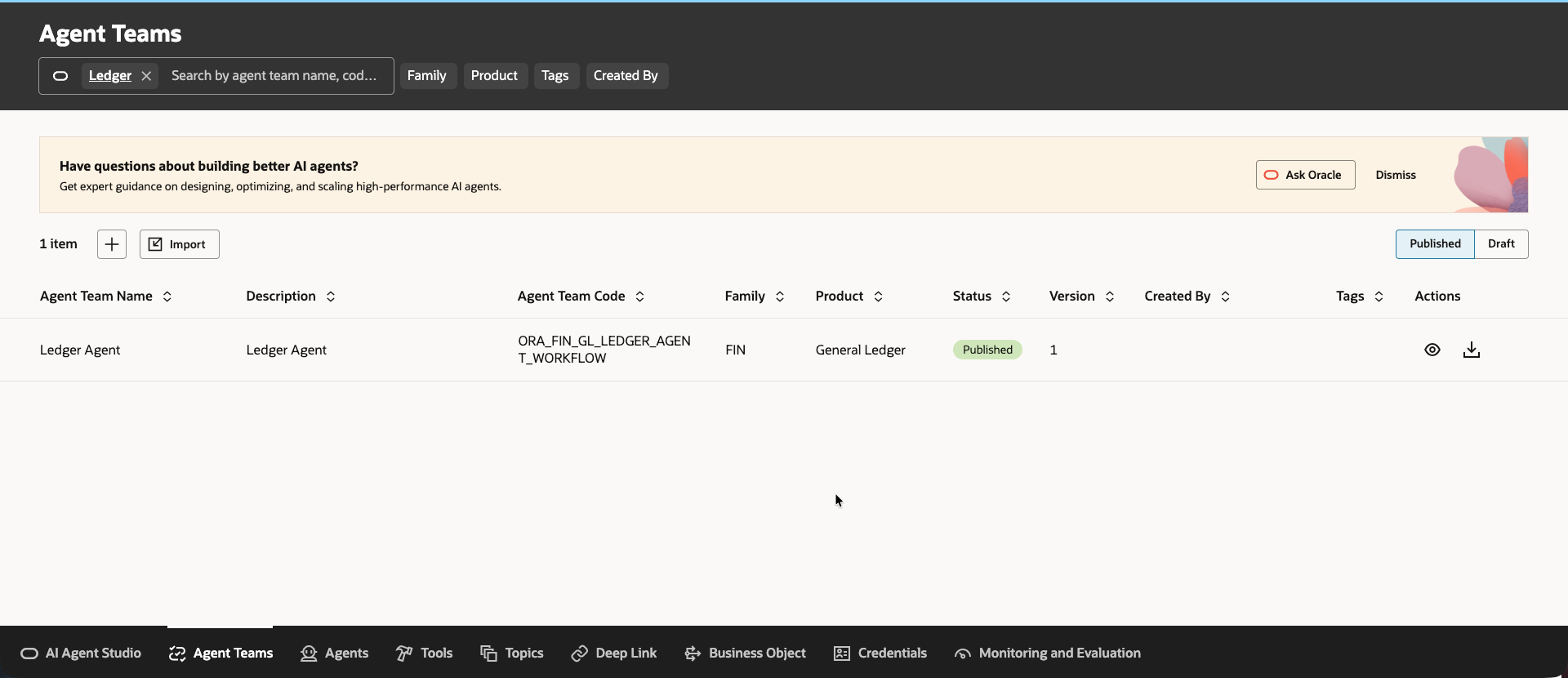Sort the table by Tags column

pos(1379,297)
